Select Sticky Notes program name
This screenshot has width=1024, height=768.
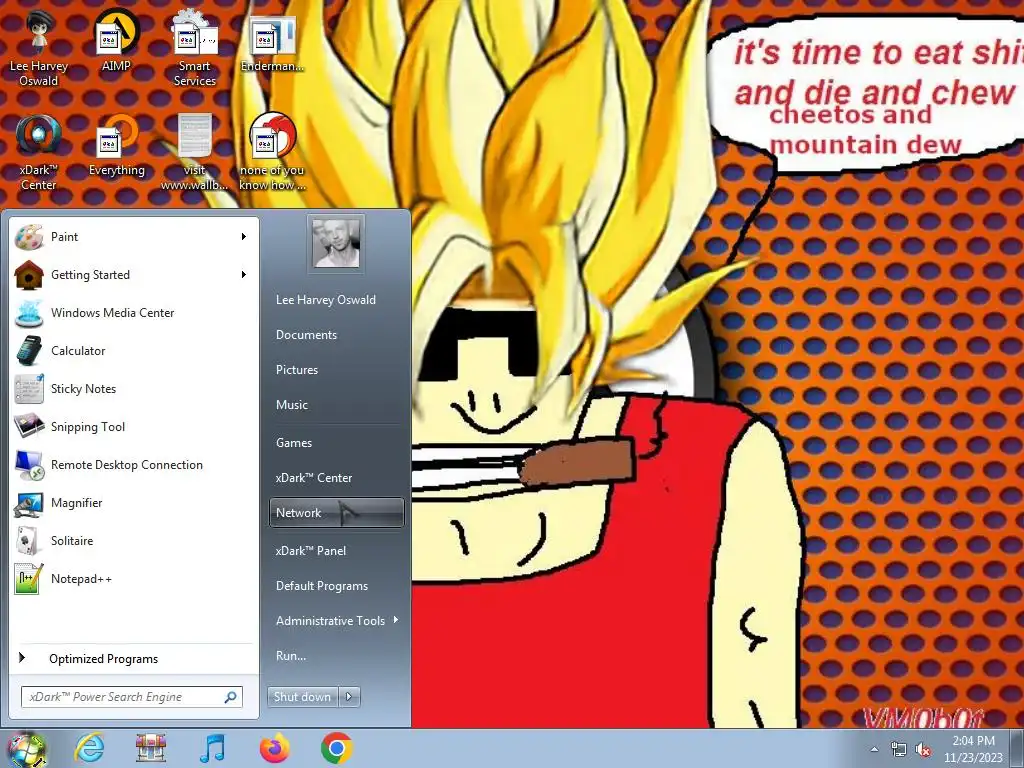point(84,389)
